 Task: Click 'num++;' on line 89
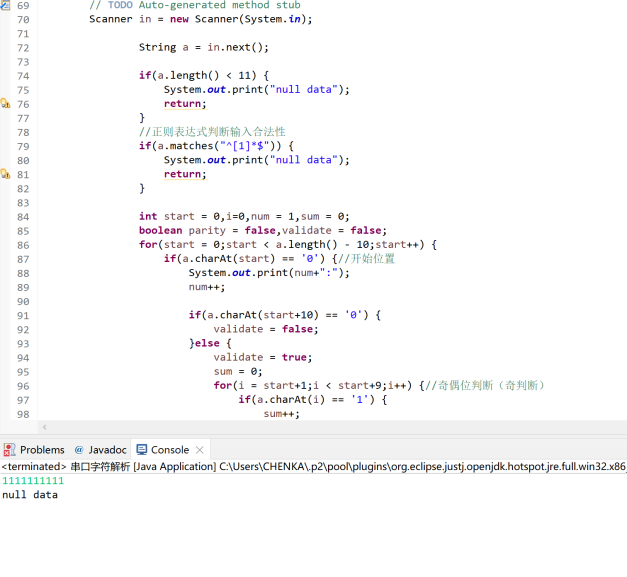(207, 287)
